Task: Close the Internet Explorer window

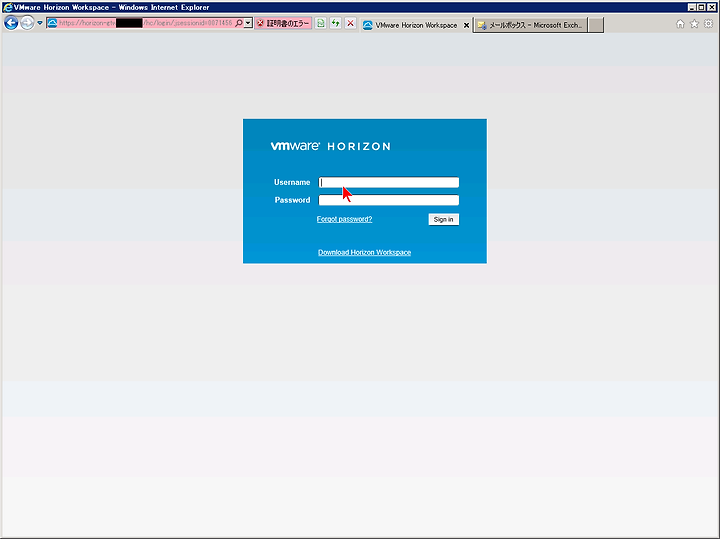Action: click(711, 7)
